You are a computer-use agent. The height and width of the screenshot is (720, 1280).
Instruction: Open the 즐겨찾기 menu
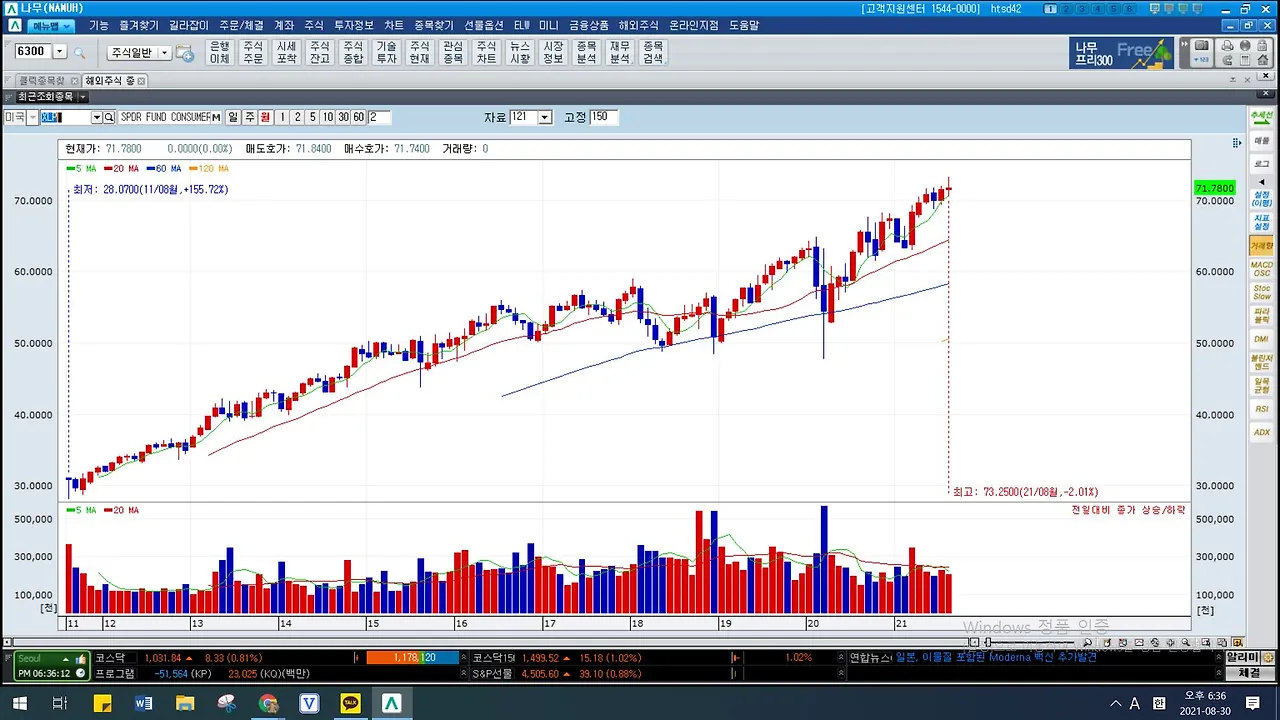(x=138, y=25)
